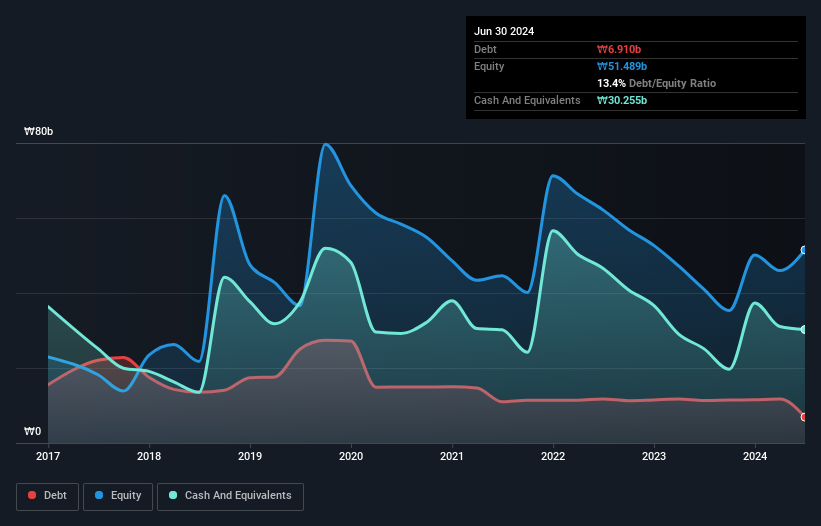Select the 2019 x-axis label
821x526 pixels.
250,456
